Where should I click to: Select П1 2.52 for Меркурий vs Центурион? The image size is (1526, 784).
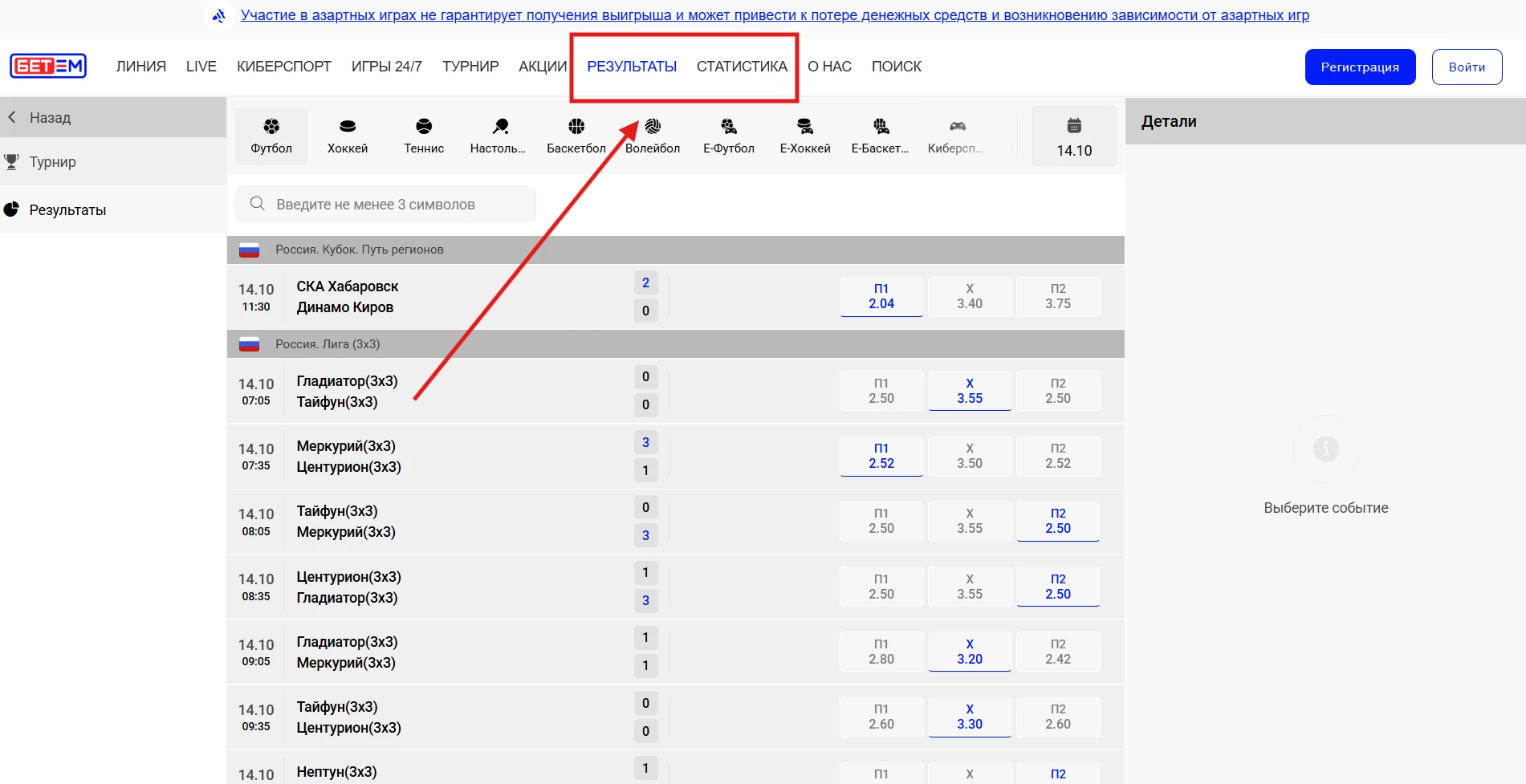(x=881, y=456)
